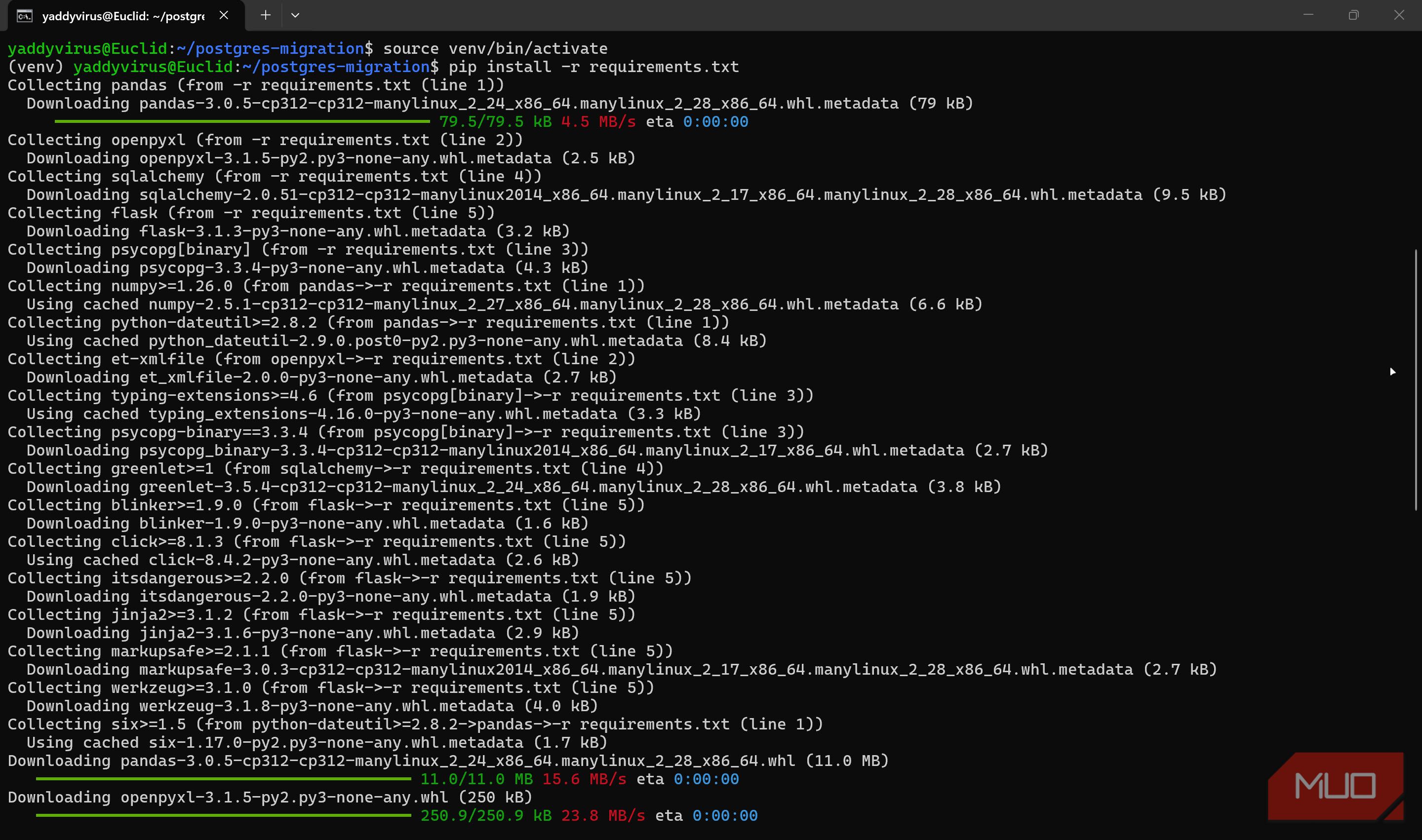The image size is (1422, 840).
Task: Click the 'Collecting numpy>=1.26.0' line
Action: click(326, 286)
